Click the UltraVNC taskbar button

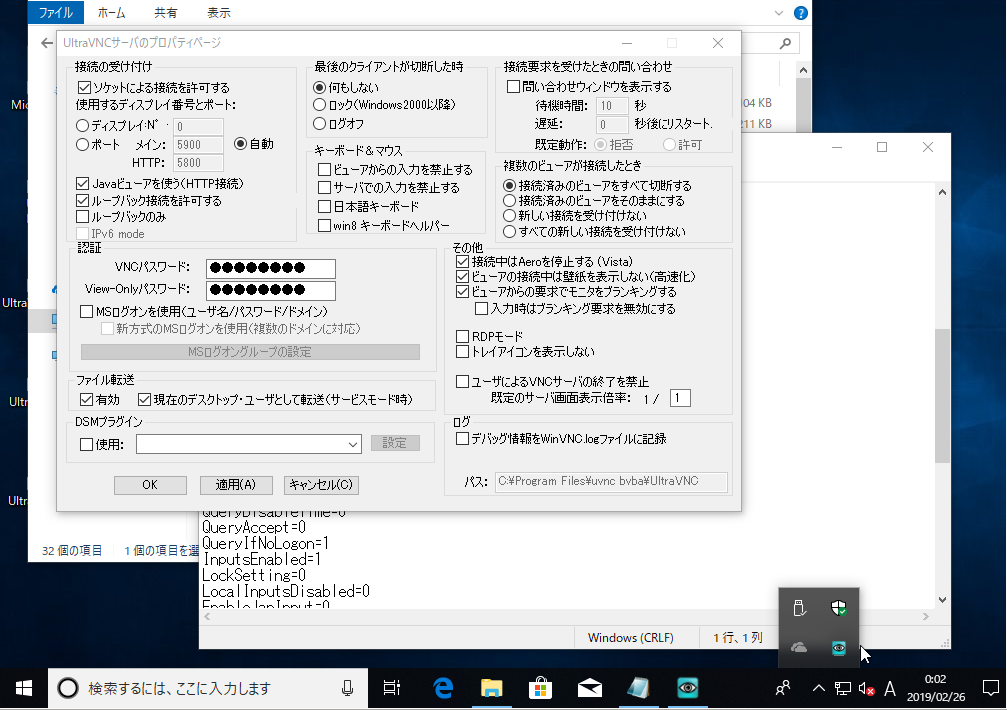[687, 688]
